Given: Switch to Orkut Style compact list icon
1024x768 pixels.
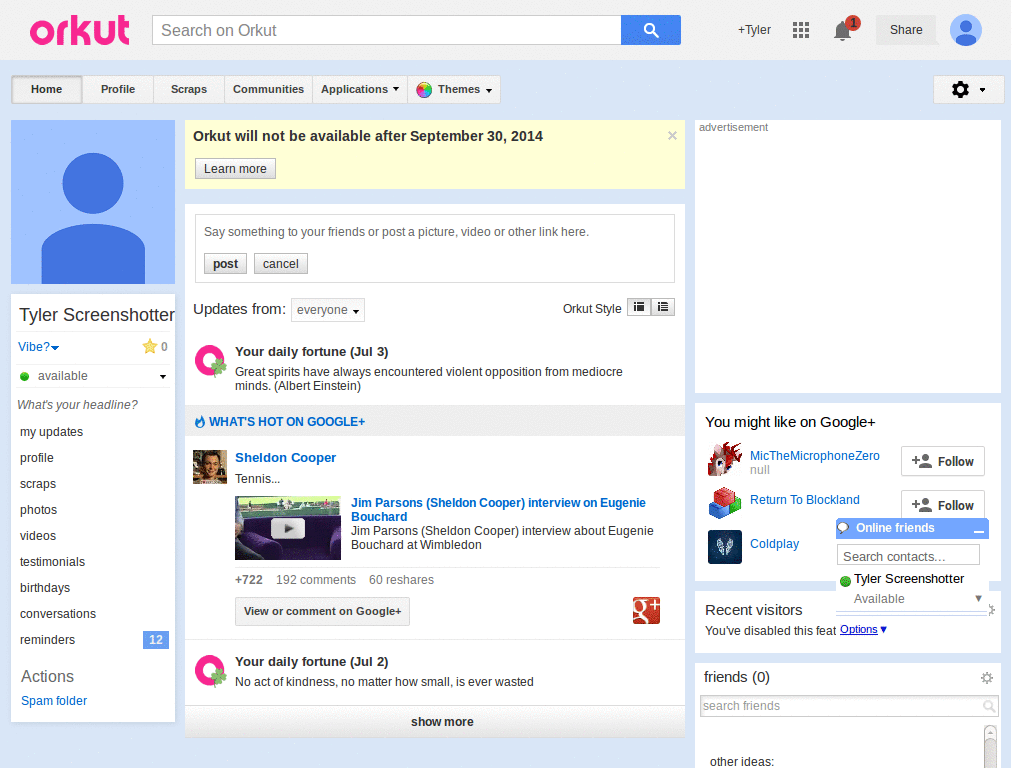Looking at the screenshot, I should coord(663,307).
